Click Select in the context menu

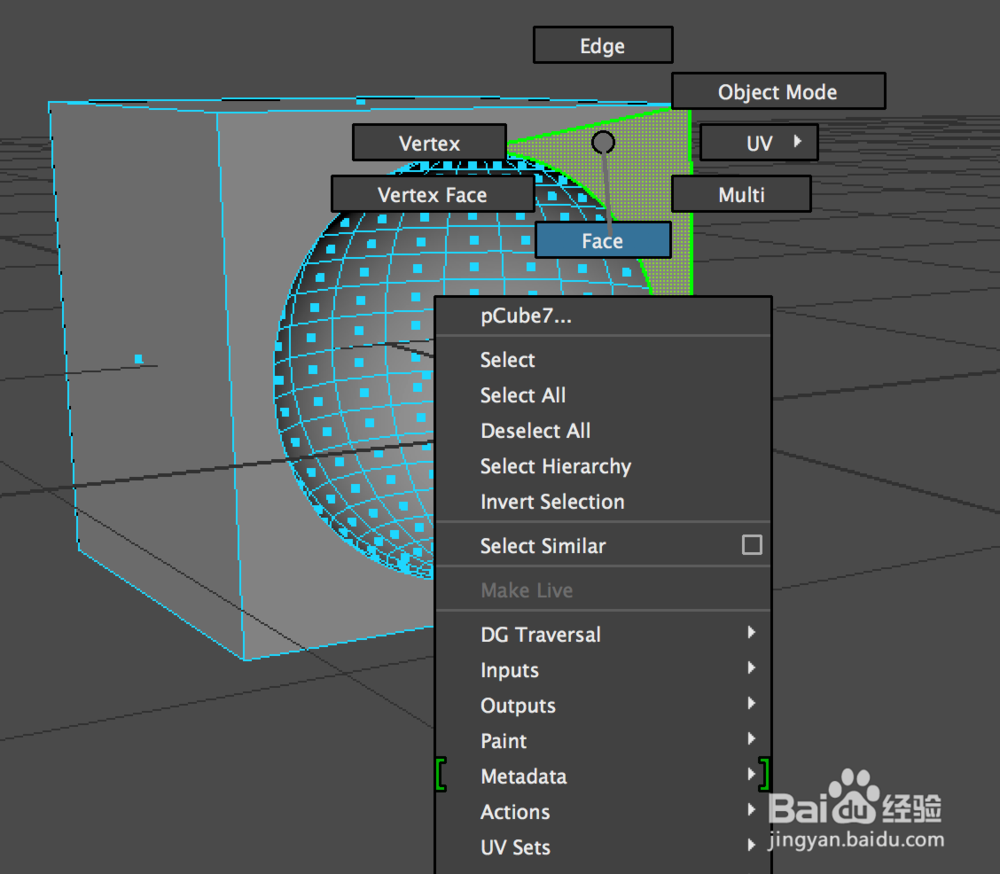(x=603, y=360)
